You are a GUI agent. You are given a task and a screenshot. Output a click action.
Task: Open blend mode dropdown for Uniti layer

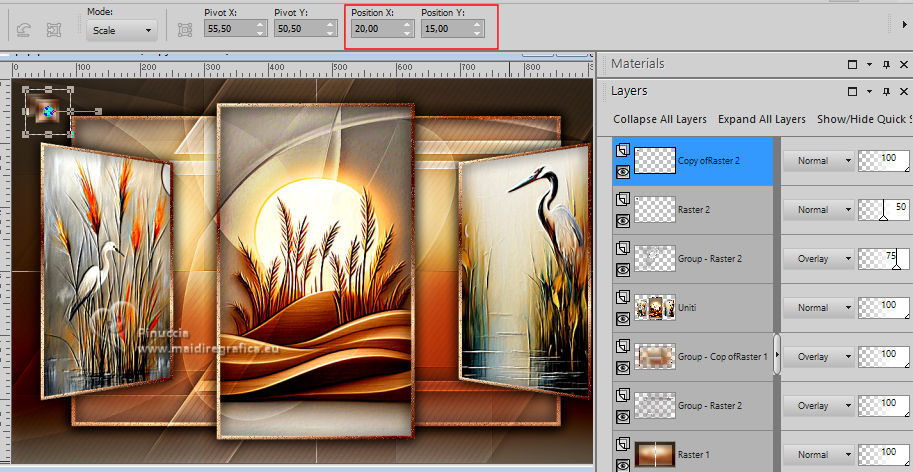point(818,307)
